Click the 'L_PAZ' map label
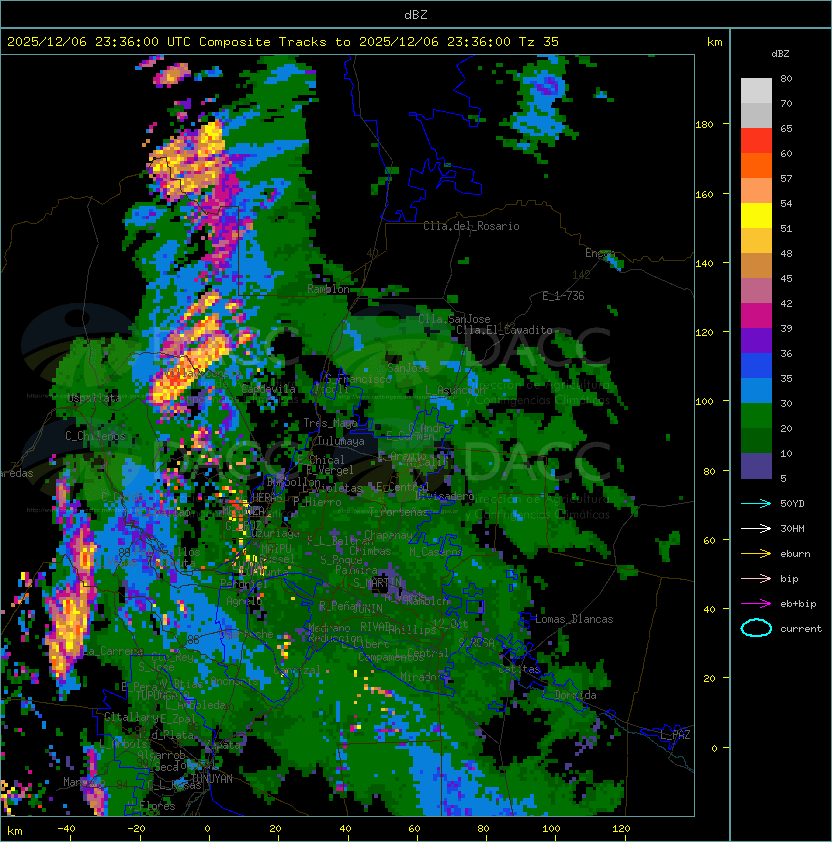This screenshot has height=842, width=832. 675,735
